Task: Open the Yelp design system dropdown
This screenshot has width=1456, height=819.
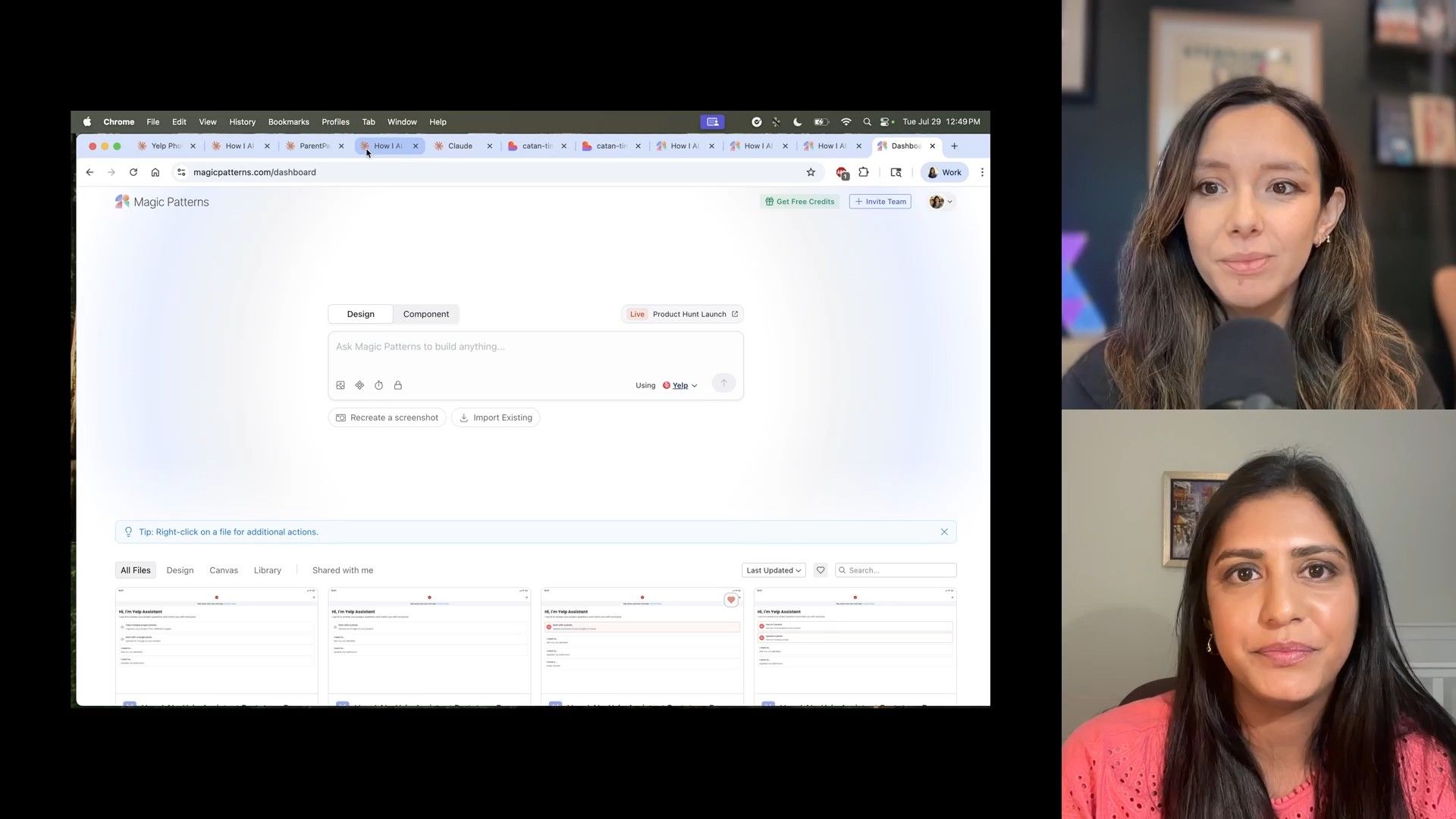Action: coord(680,385)
